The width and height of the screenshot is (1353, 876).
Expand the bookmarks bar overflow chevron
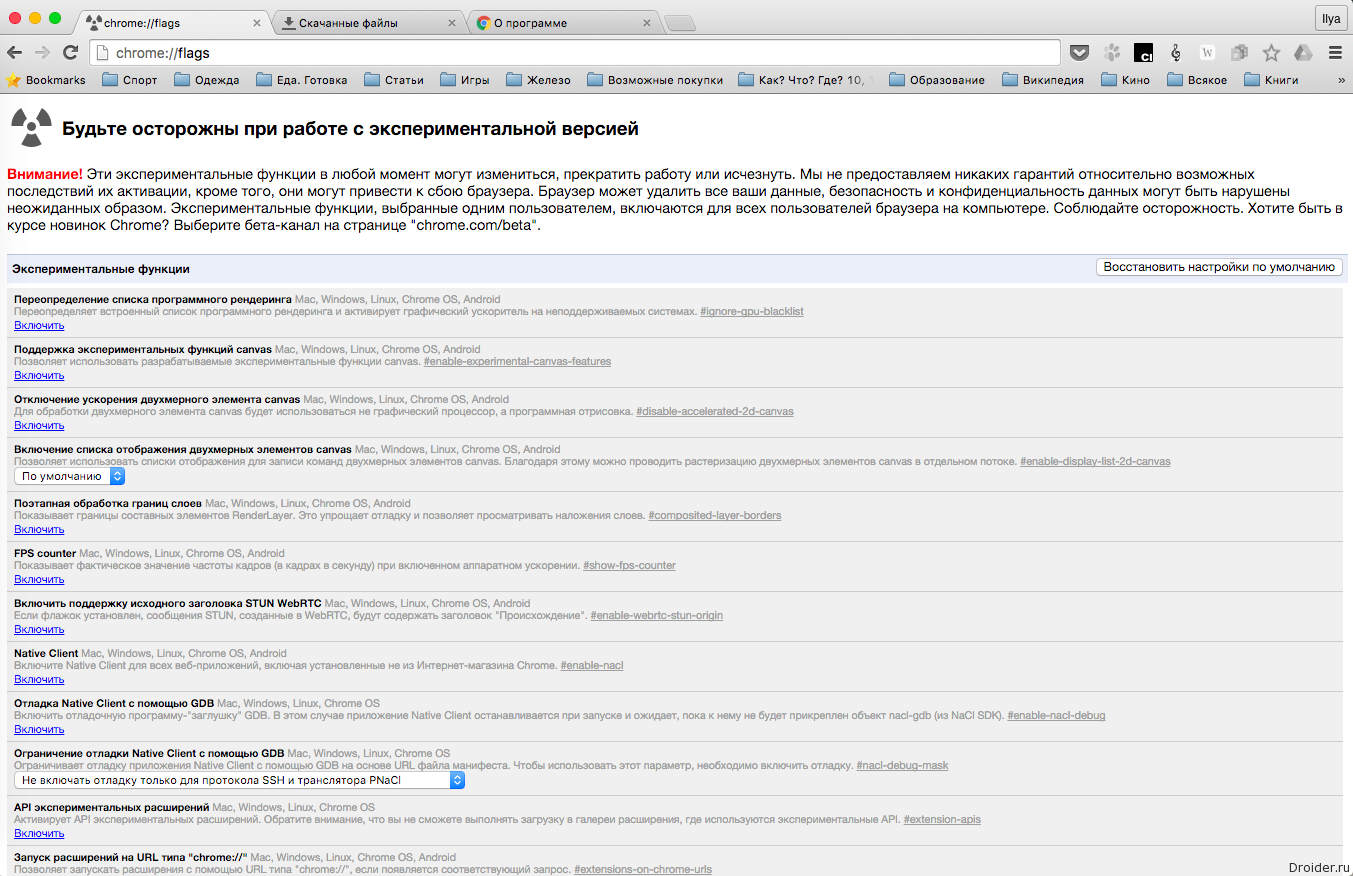(1339, 80)
